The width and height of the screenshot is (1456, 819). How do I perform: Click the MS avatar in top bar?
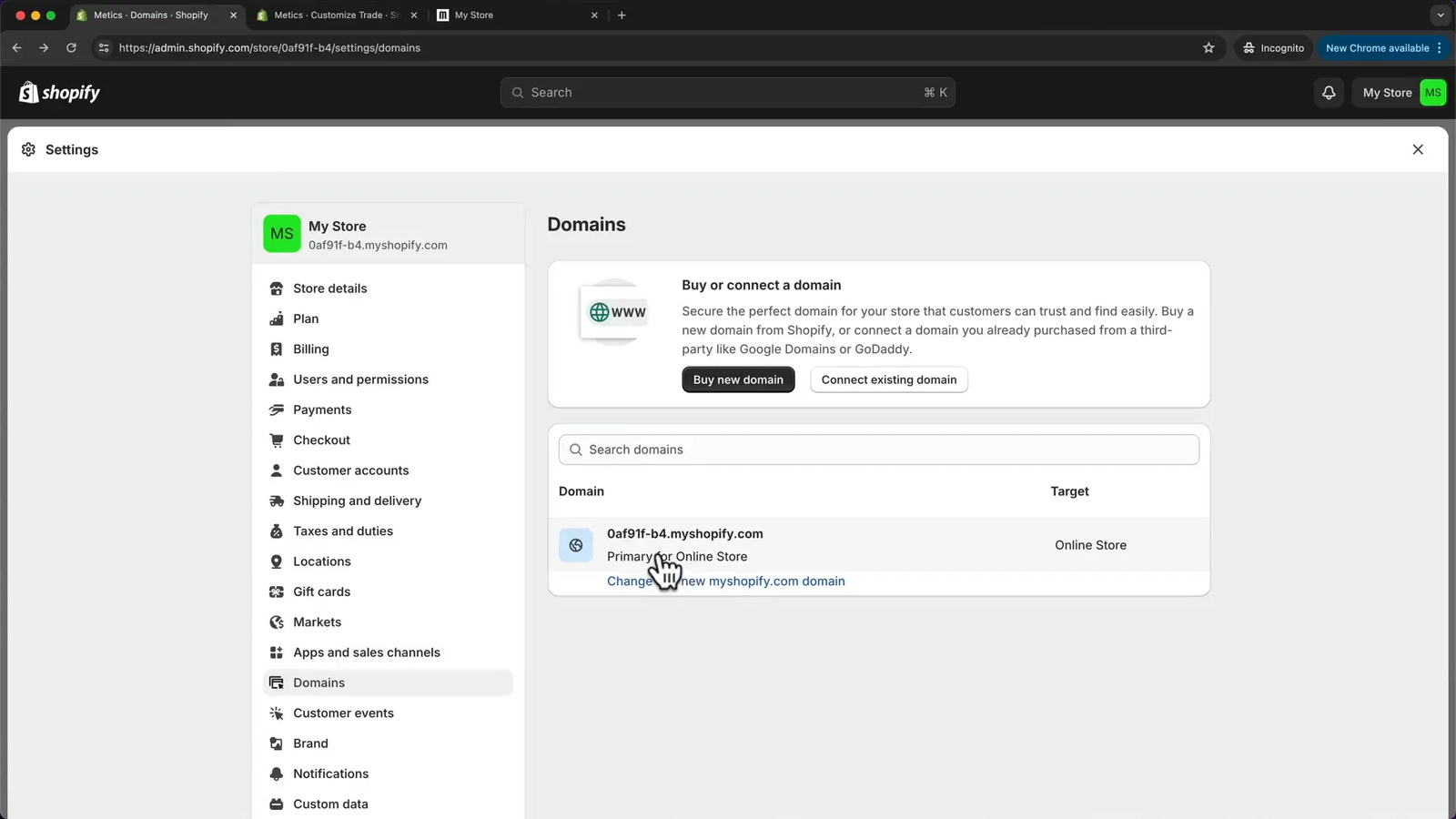click(1432, 93)
